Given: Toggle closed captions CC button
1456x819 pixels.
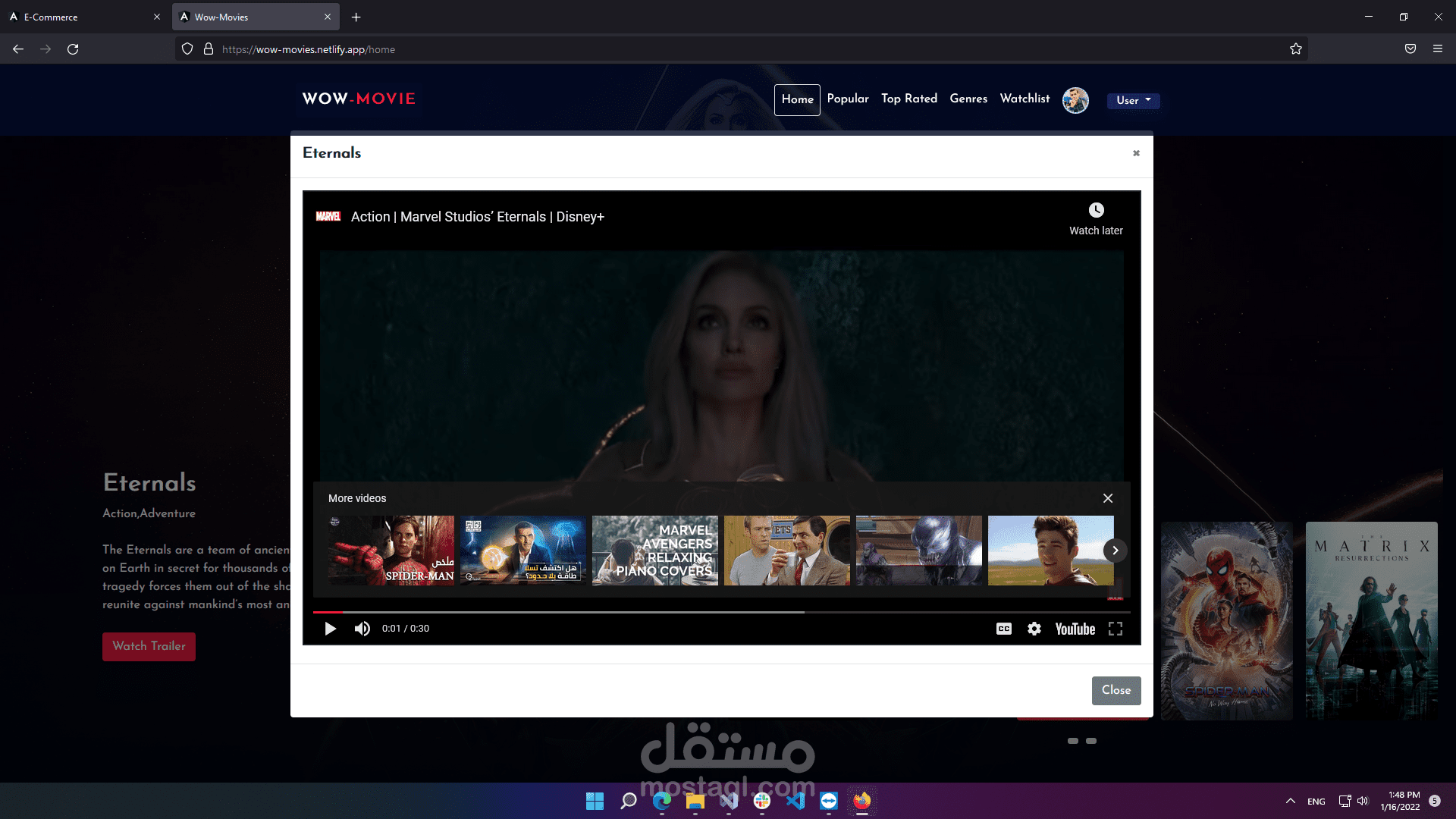Looking at the screenshot, I should click(1003, 629).
